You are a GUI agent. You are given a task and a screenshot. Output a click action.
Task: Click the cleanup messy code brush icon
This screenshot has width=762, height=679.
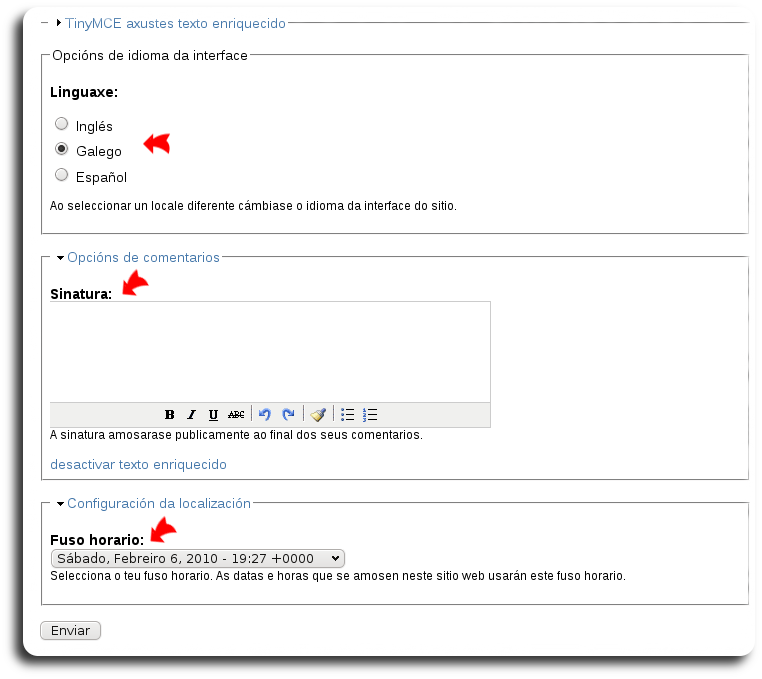[x=318, y=415]
